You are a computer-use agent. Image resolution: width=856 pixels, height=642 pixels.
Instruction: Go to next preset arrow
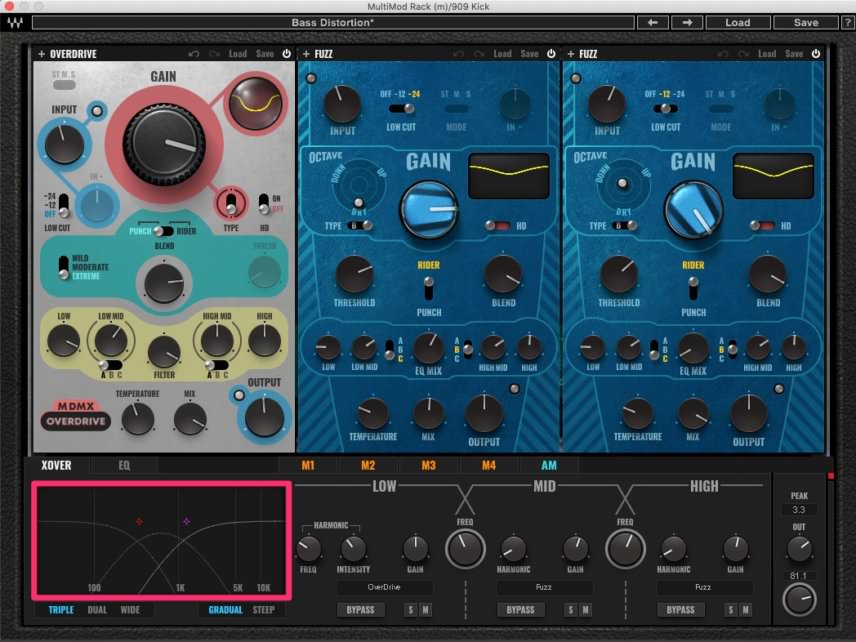687,22
